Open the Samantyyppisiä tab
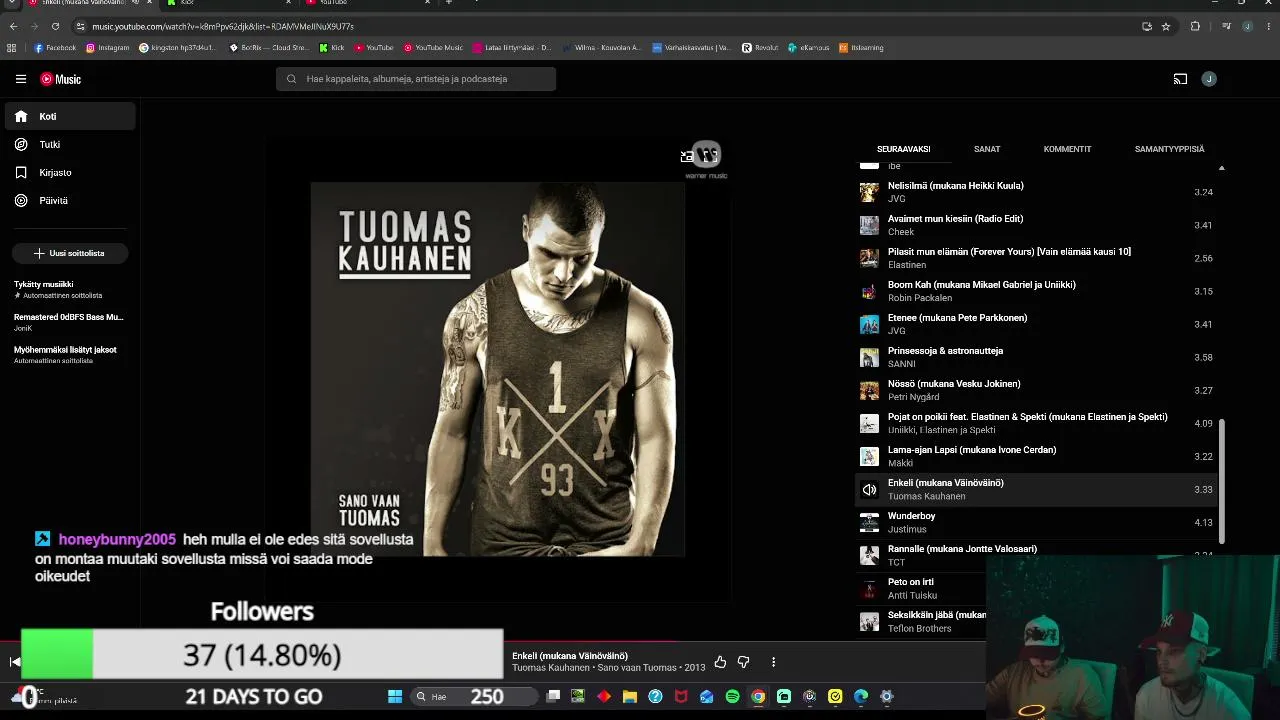Viewport: 1280px width, 720px height. pos(1169,149)
